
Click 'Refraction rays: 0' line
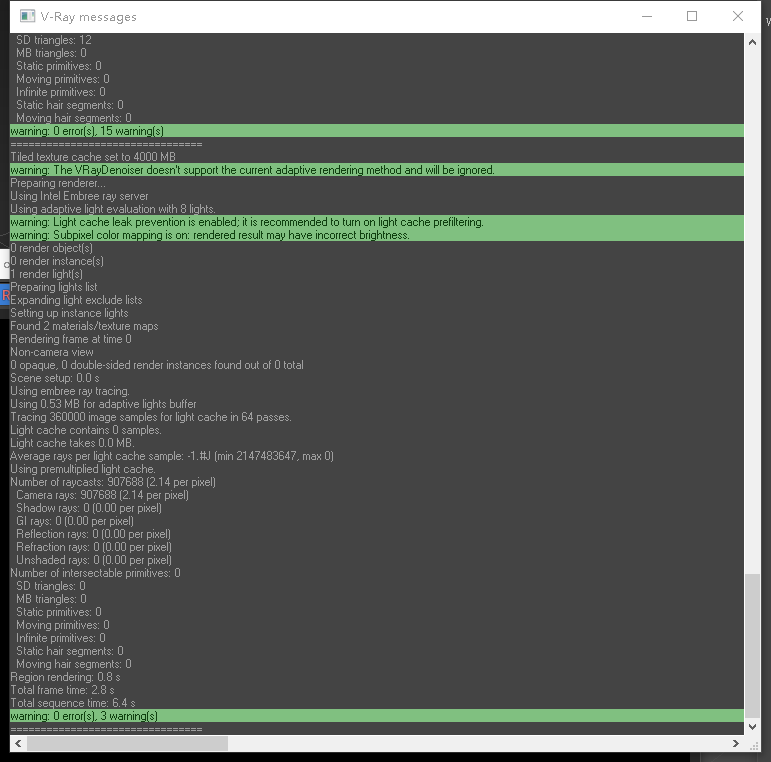(x=94, y=547)
